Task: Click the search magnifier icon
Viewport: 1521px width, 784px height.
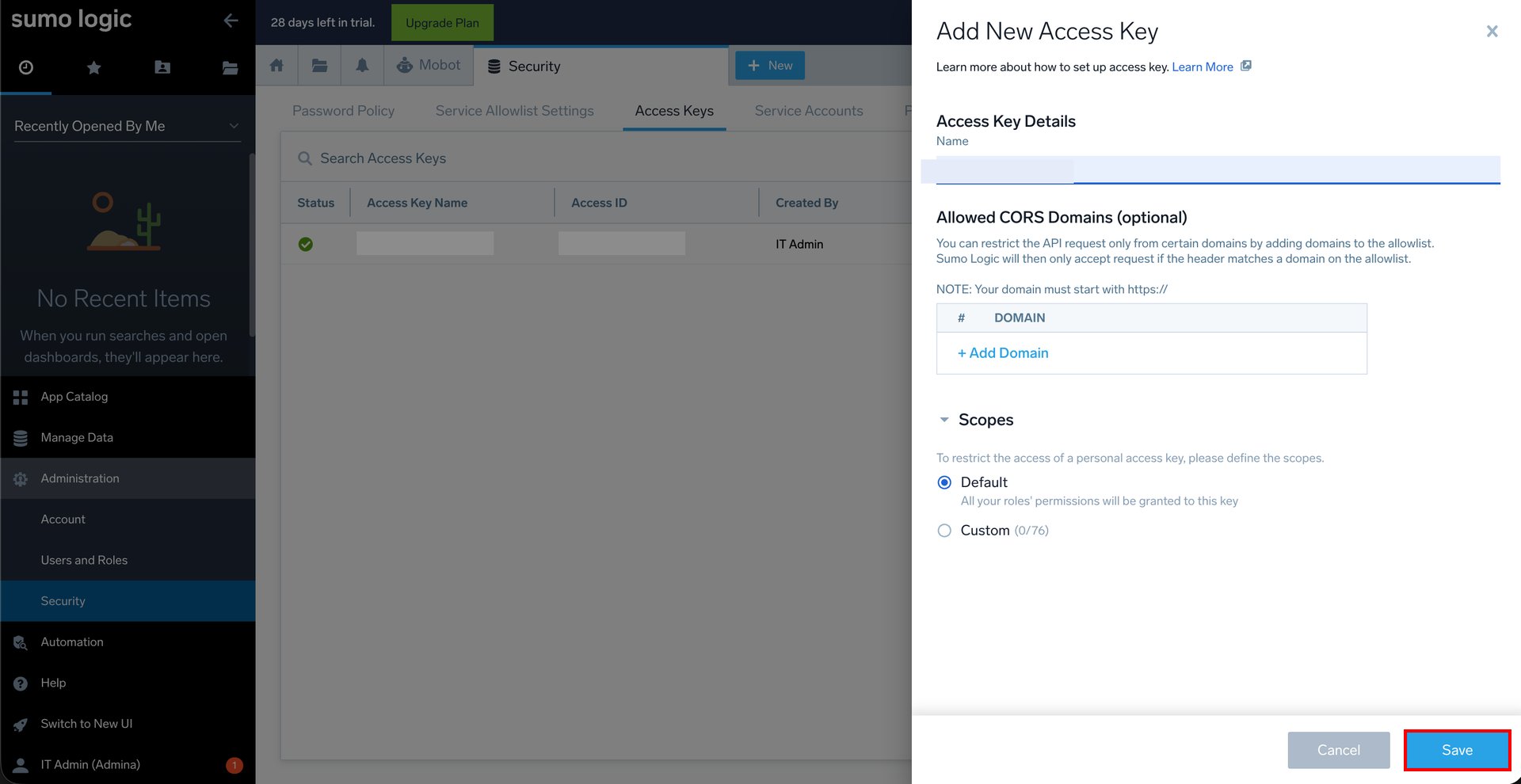Action: pos(304,158)
